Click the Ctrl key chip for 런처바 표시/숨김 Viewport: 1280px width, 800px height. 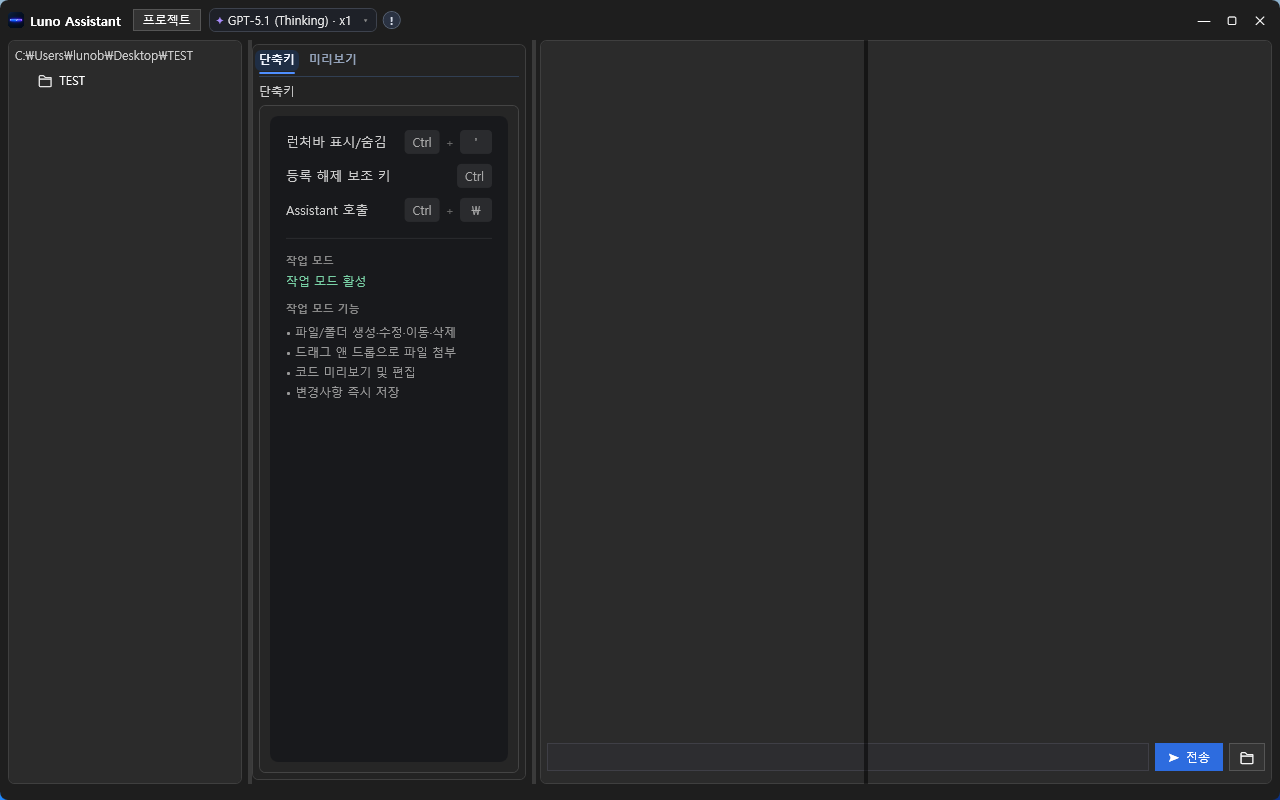pyautogui.click(x=421, y=142)
